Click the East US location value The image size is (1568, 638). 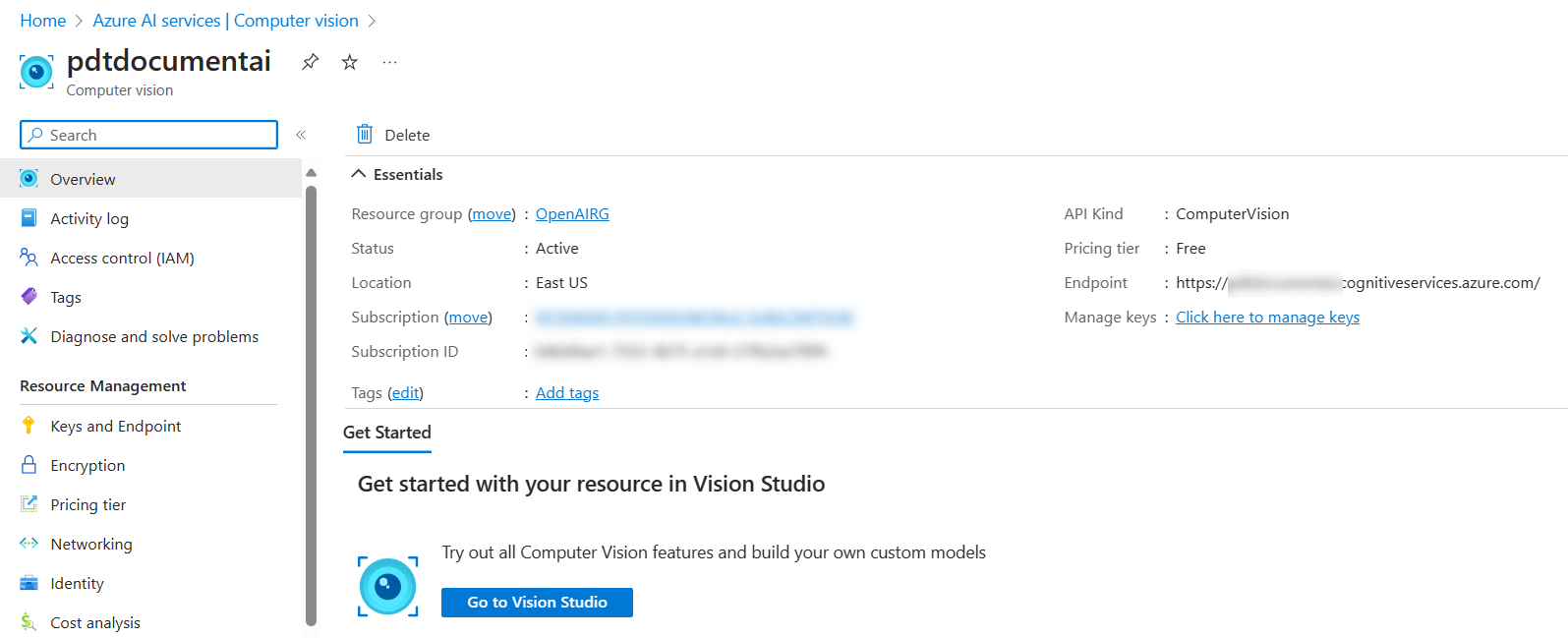point(561,283)
